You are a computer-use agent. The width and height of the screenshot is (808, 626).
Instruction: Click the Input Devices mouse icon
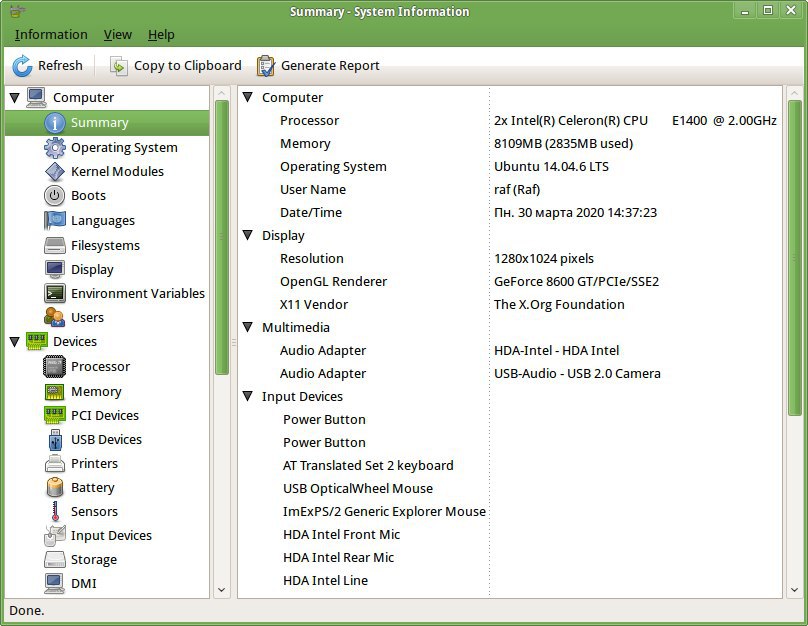click(55, 535)
